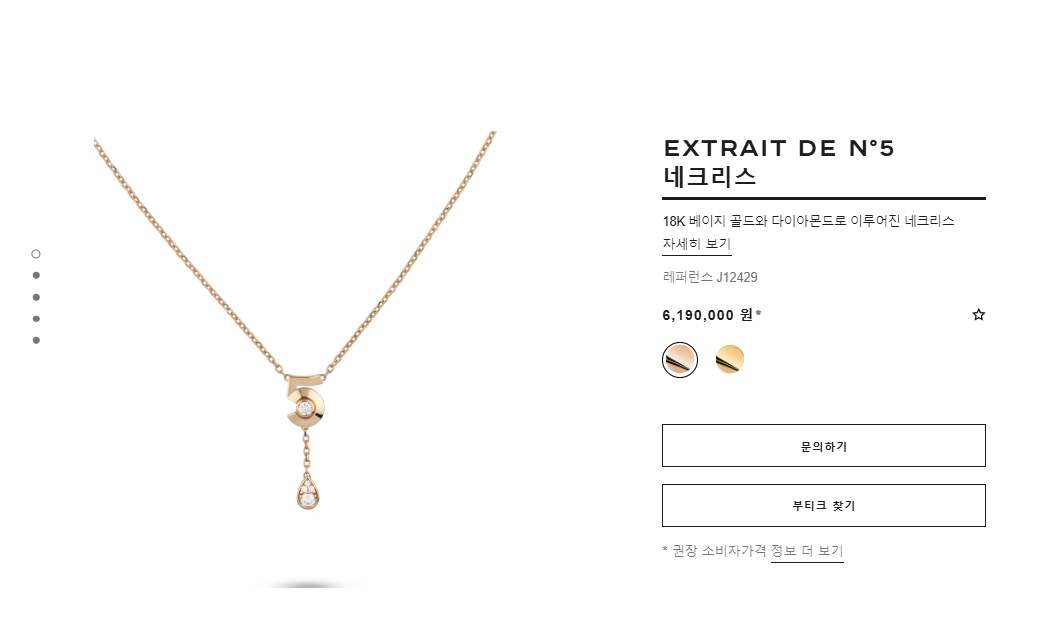Screen dimensions: 1051x638
Task: Open the 부티크 찾기 boutique finder
Action: (x=824, y=505)
